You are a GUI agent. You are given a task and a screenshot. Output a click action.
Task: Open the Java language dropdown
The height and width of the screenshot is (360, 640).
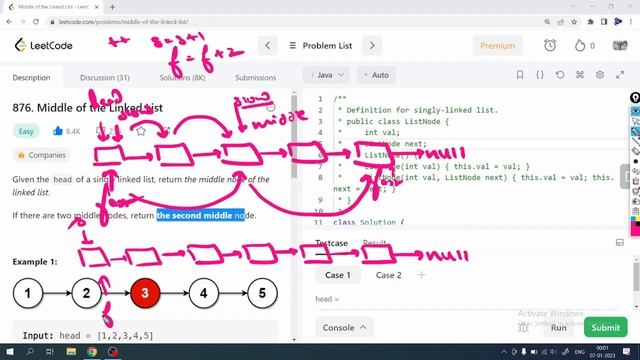pyautogui.click(x=326, y=75)
